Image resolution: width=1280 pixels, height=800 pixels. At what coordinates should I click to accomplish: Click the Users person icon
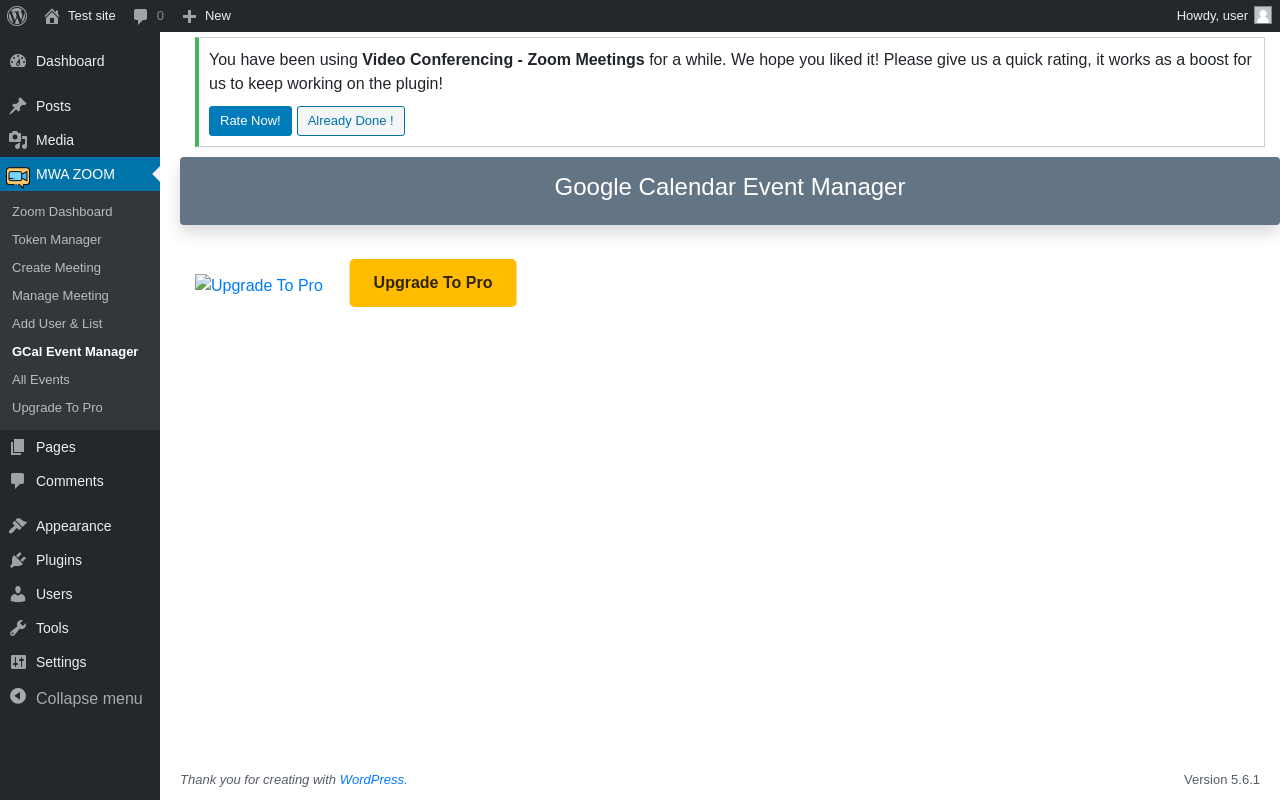point(18,594)
